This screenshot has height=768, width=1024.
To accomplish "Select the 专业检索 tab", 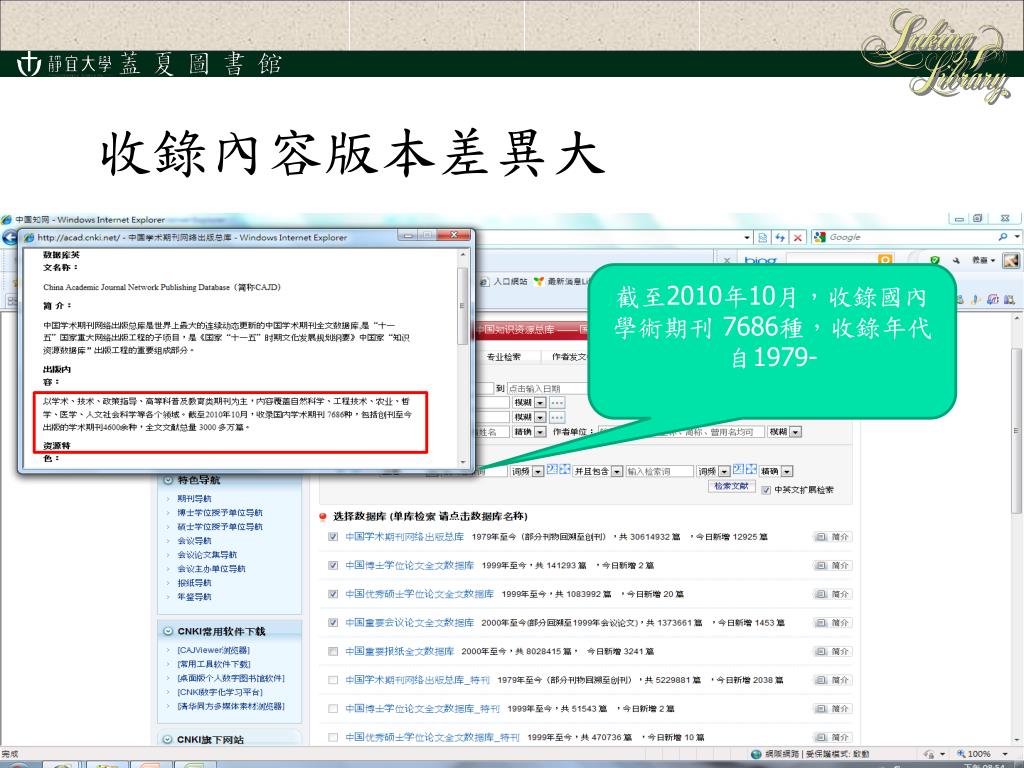I will pyautogui.click(x=504, y=357).
